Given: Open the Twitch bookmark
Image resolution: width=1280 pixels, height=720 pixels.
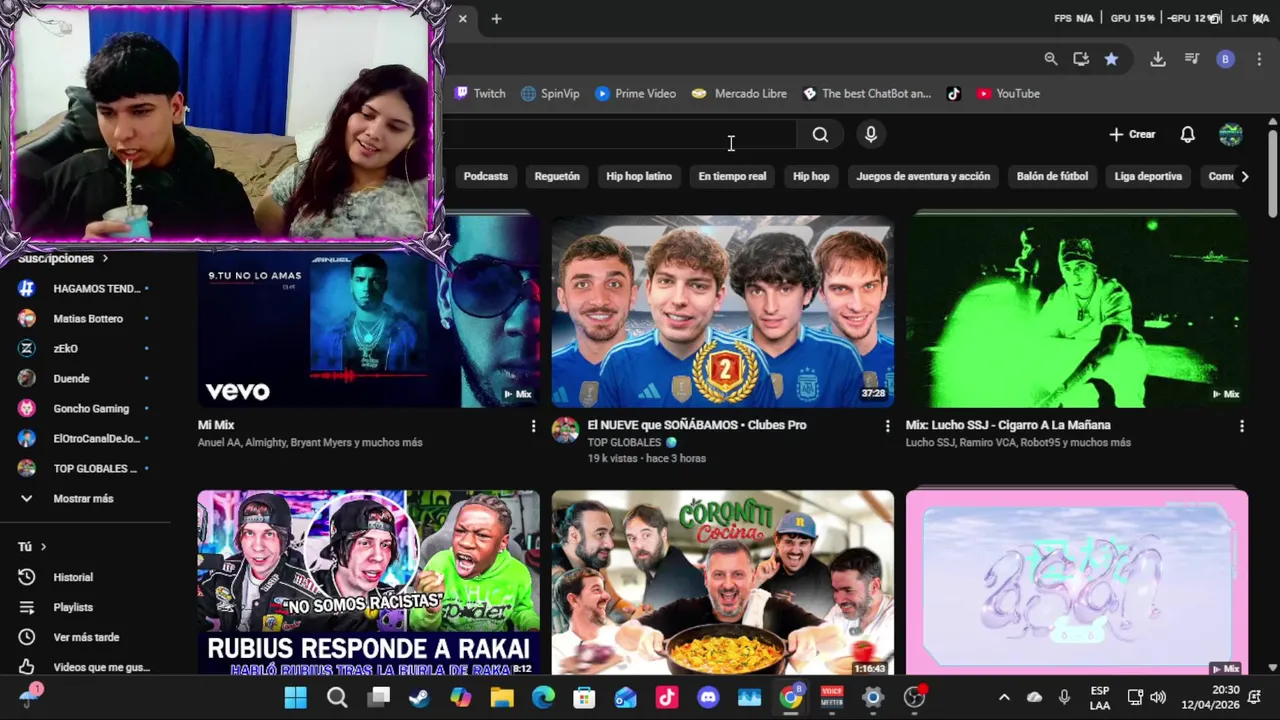Looking at the screenshot, I should pos(480,93).
